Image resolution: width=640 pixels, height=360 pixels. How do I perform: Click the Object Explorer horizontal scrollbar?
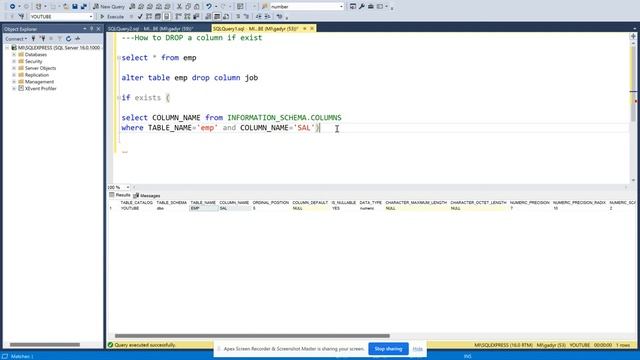pyautogui.click(x=45, y=344)
